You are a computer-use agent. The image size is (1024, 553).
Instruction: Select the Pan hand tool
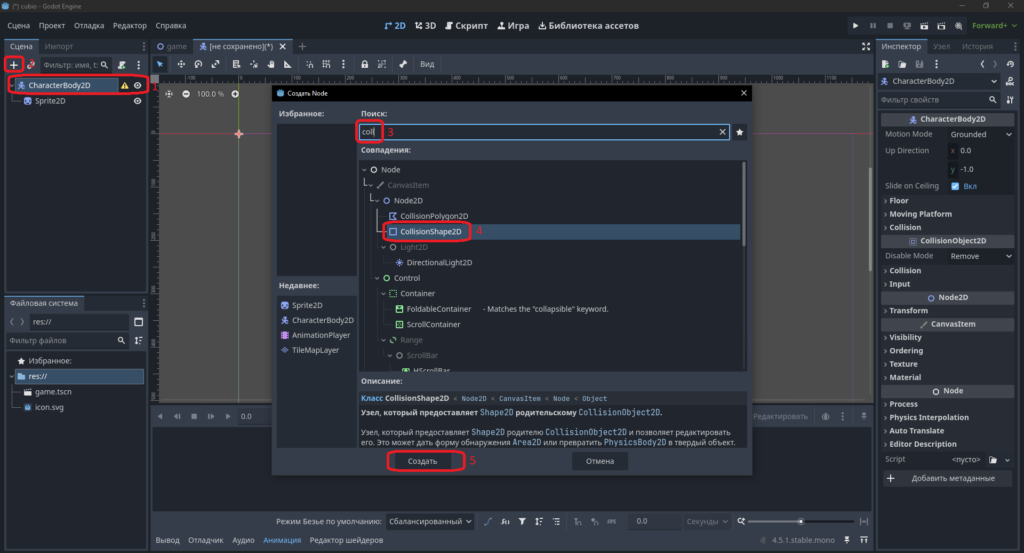(x=270, y=64)
